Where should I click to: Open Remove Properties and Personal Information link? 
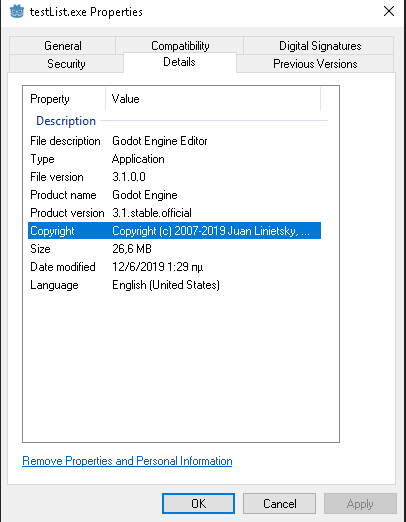tap(127, 461)
